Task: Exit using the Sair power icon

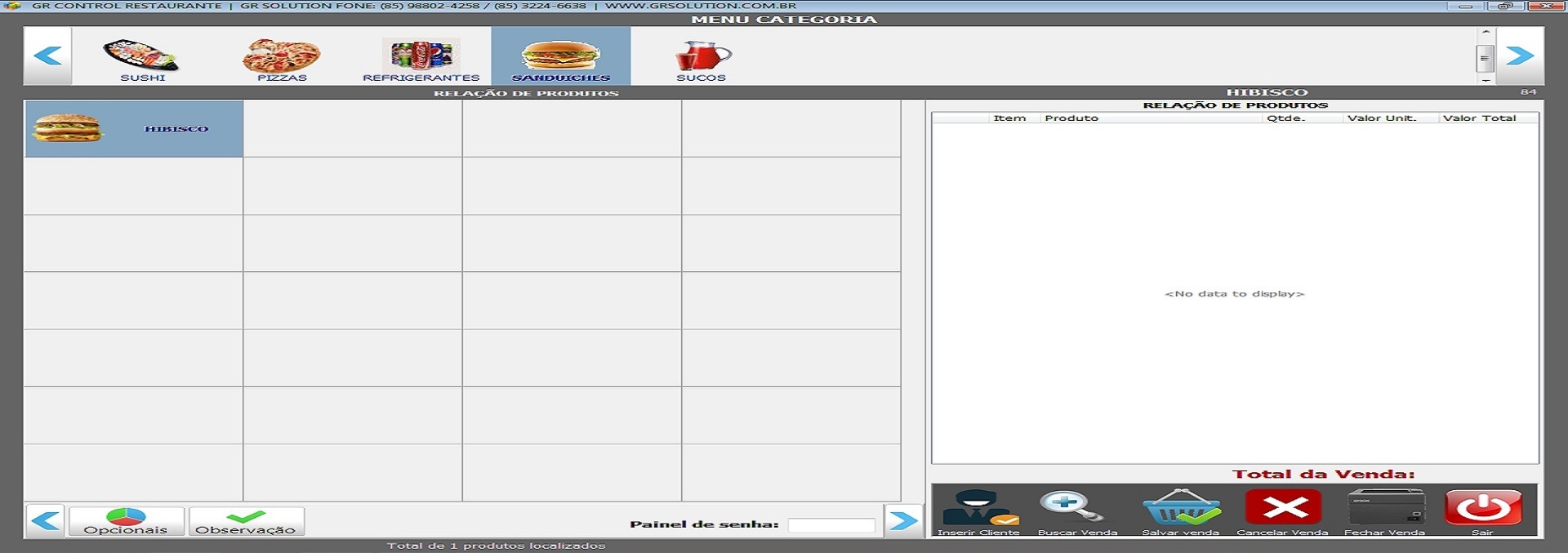Action: pos(1483,508)
